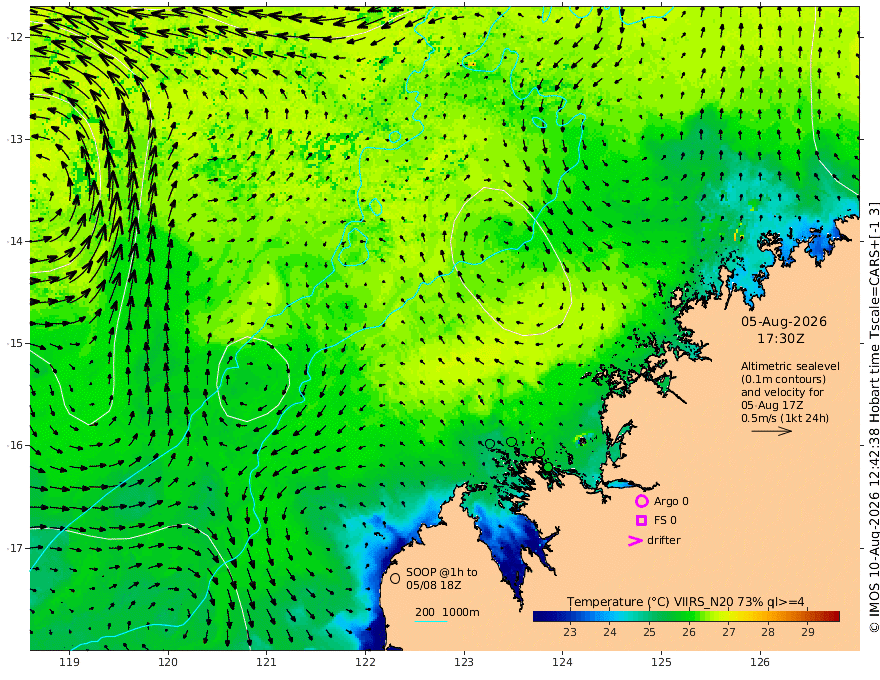
Task: Click latitude axis label '-17'
Action: (16, 548)
